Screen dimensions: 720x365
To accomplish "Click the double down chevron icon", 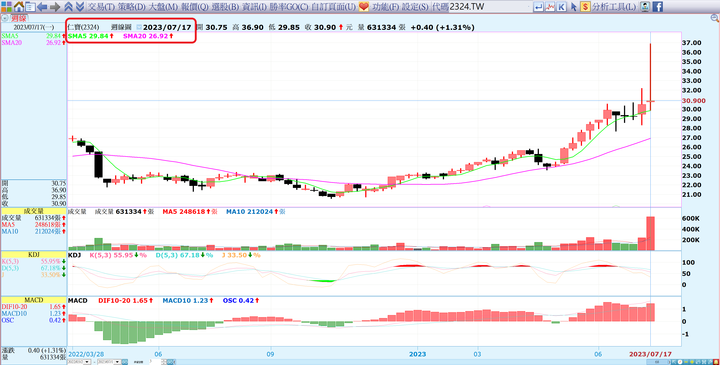I will pos(79,6).
